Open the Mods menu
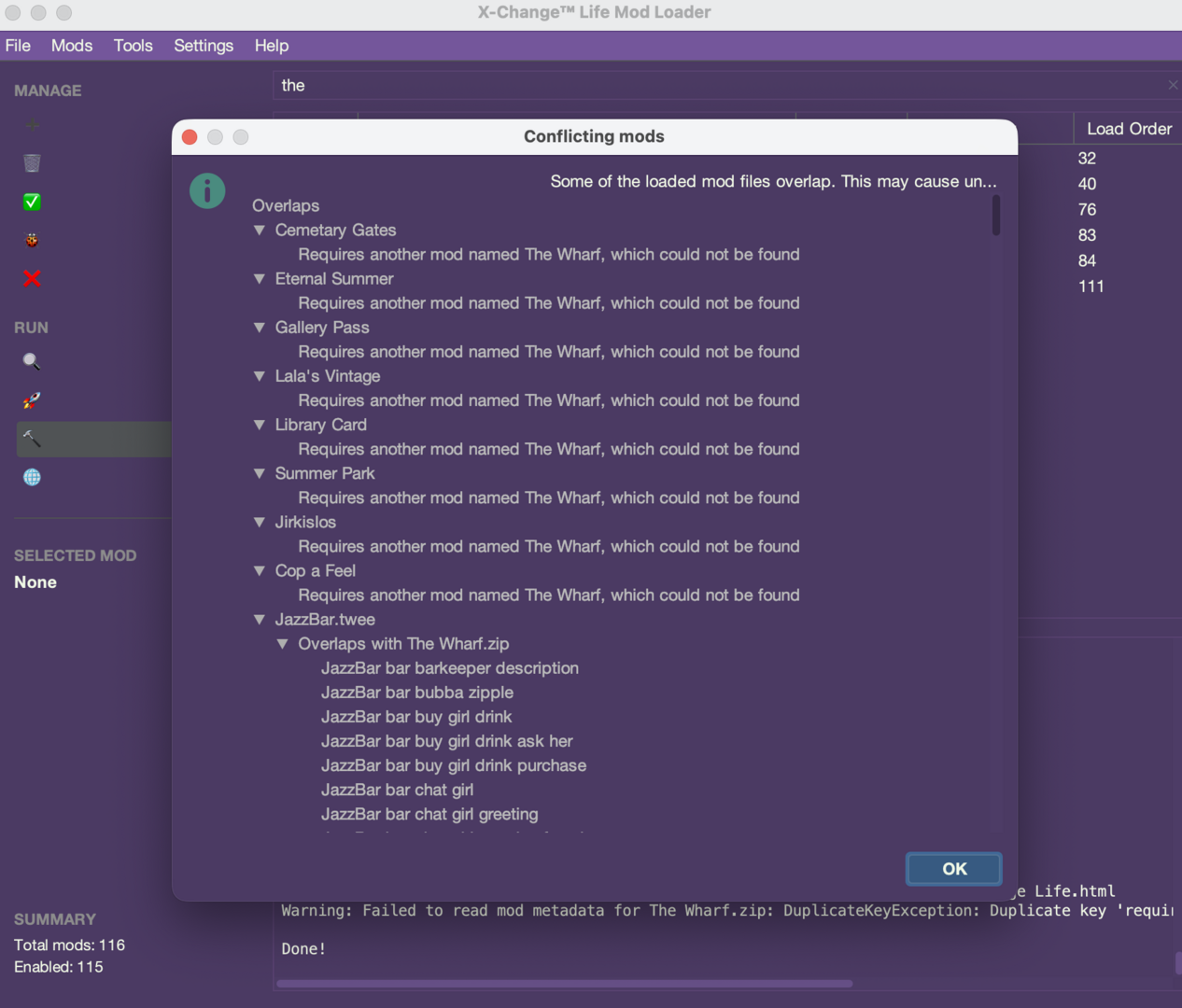The image size is (1182, 1008). pos(72,46)
